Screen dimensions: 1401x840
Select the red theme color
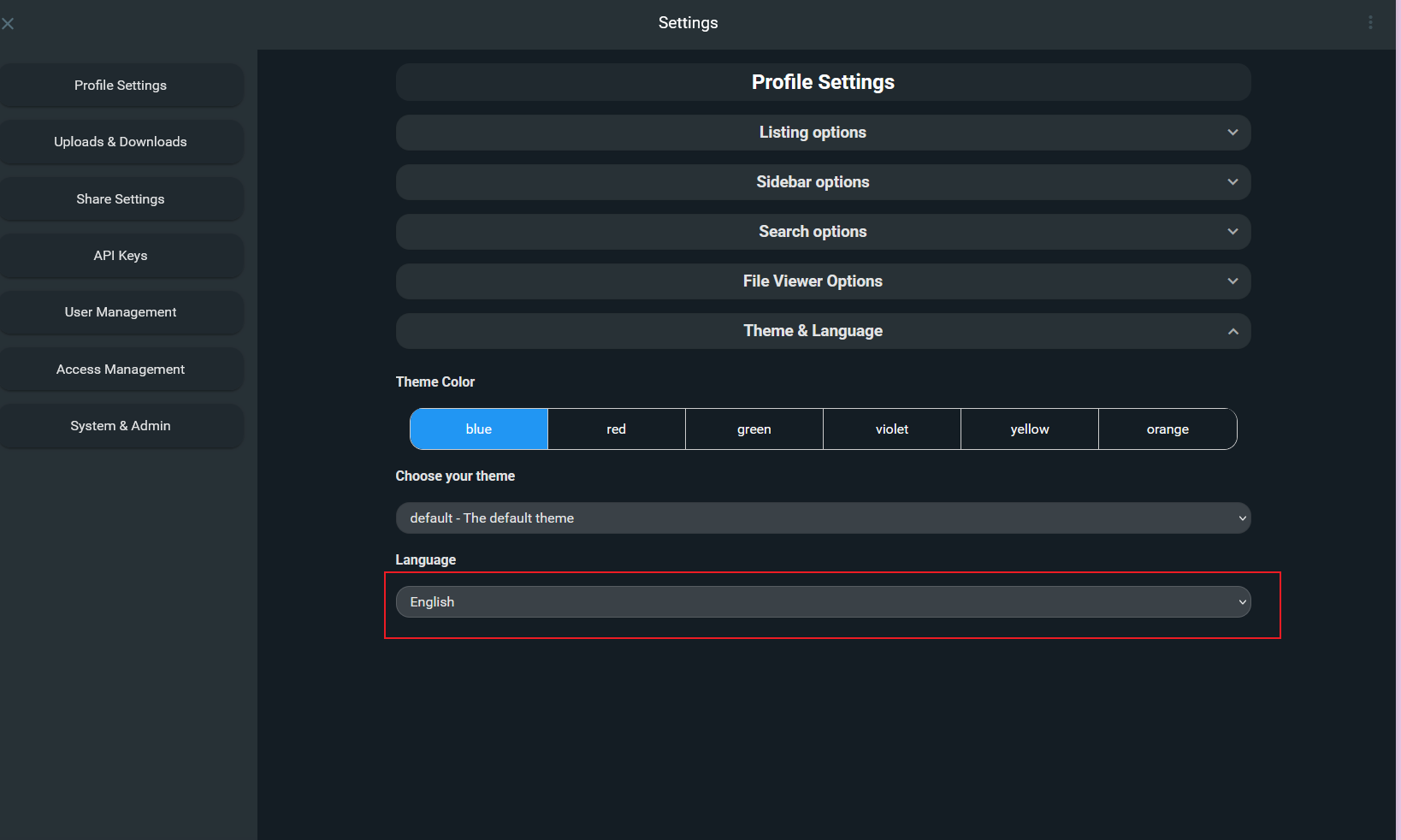617,429
